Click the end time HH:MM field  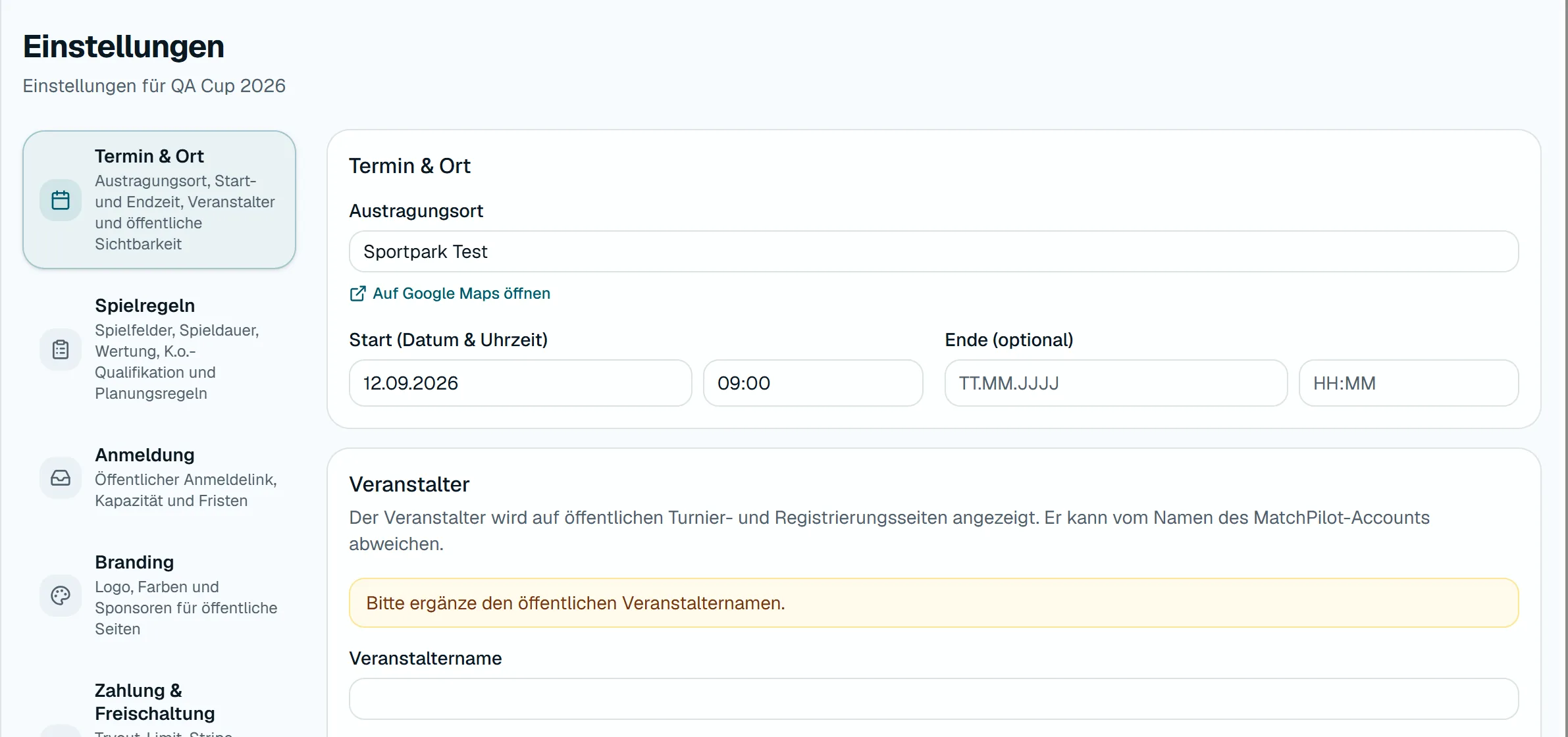(1409, 383)
